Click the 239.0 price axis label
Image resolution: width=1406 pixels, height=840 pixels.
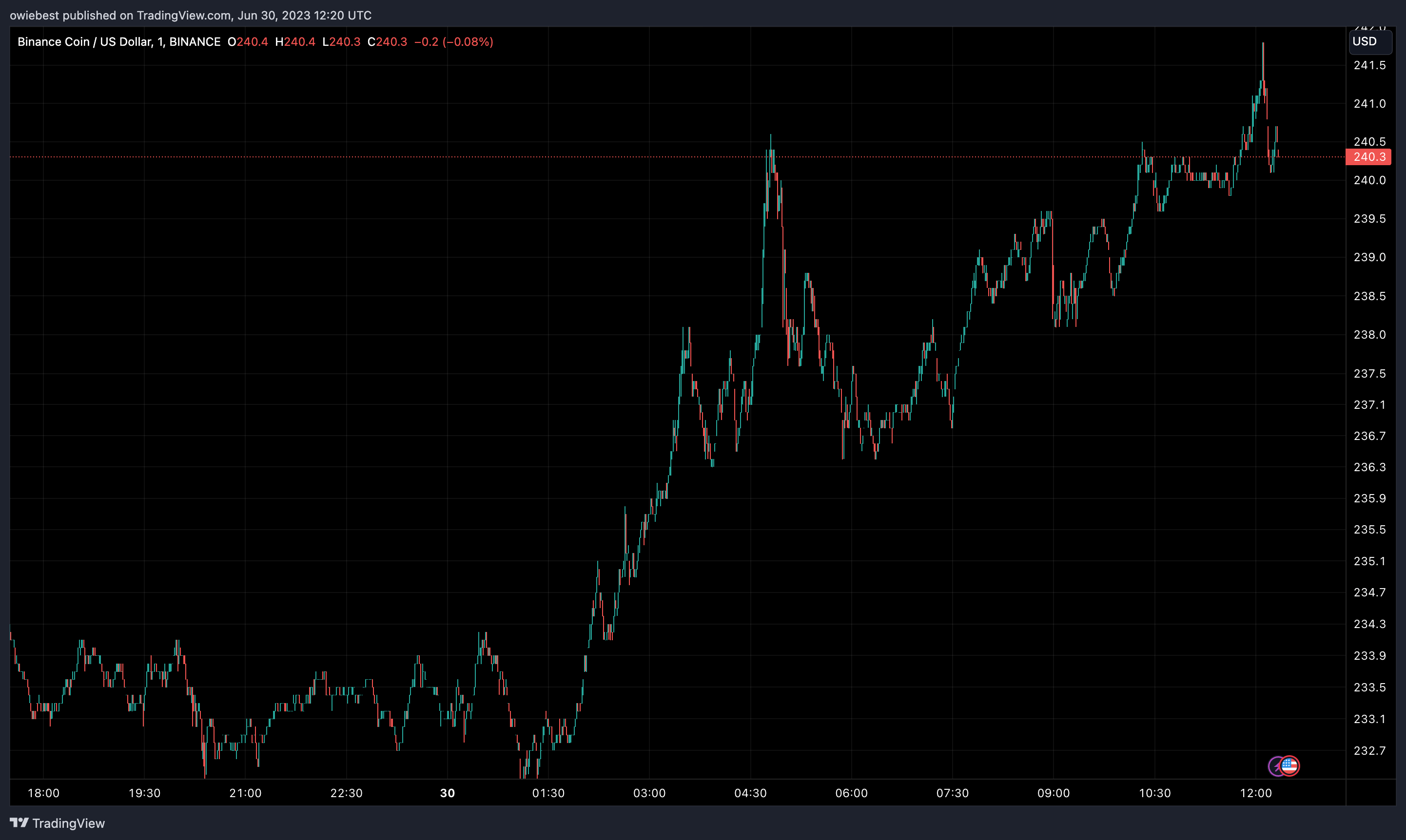coord(1370,257)
